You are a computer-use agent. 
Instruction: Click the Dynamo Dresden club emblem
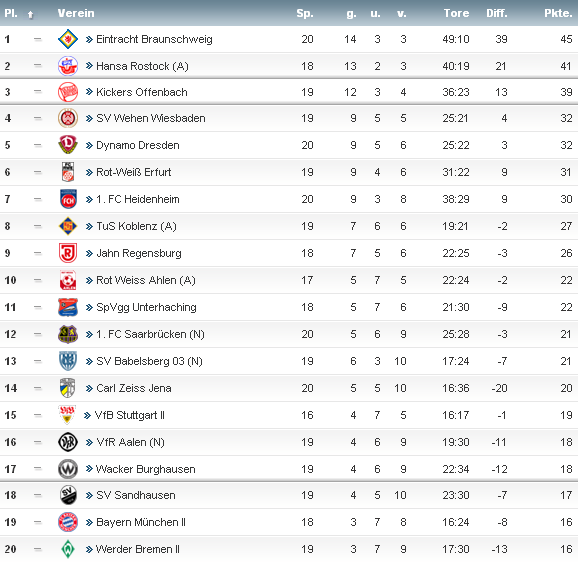click(68, 145)
